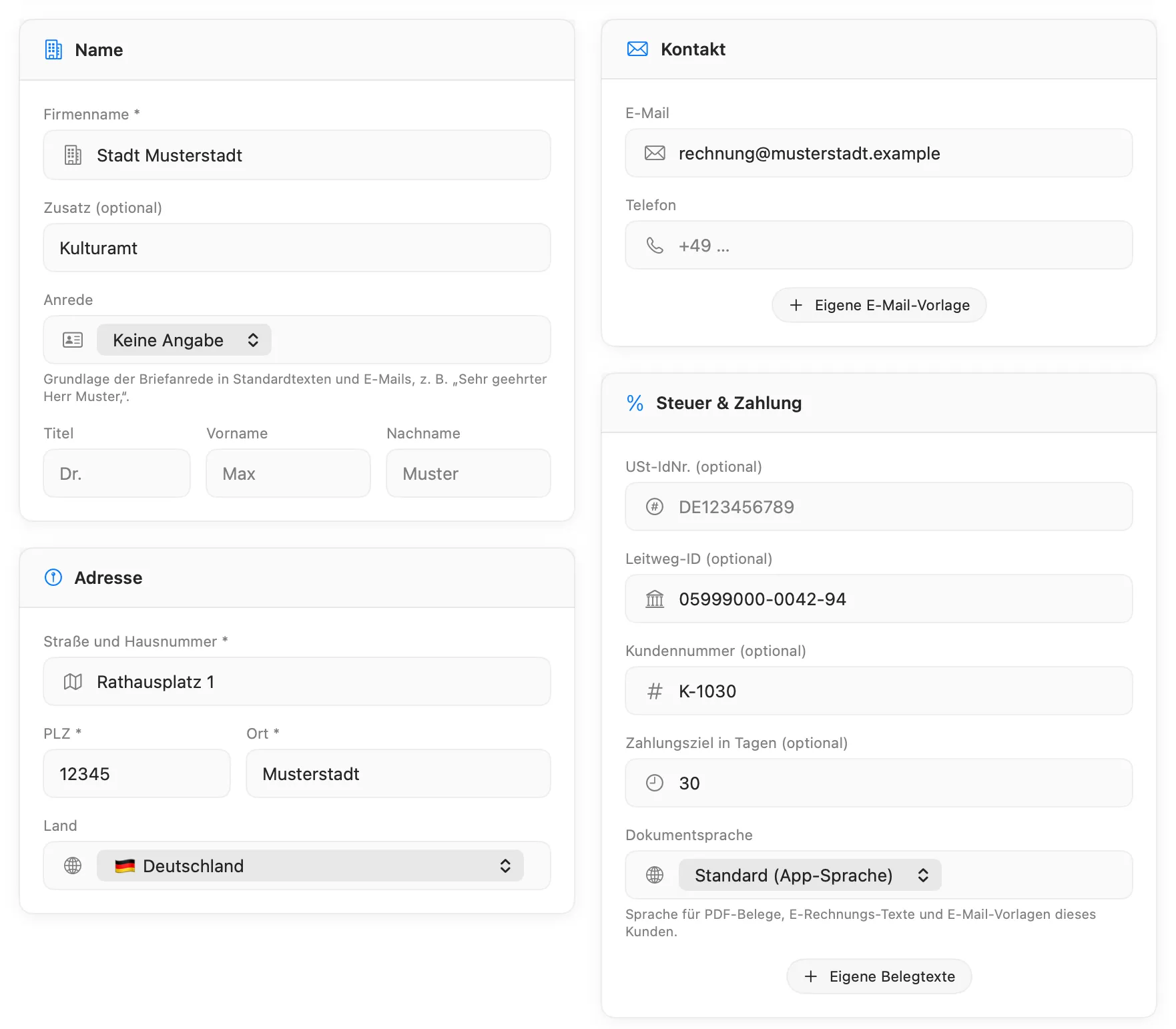Click the clock icon in the Zahlungsziel field
The width and height of the screenshot is (1176, 1029).
pos(655,783)
